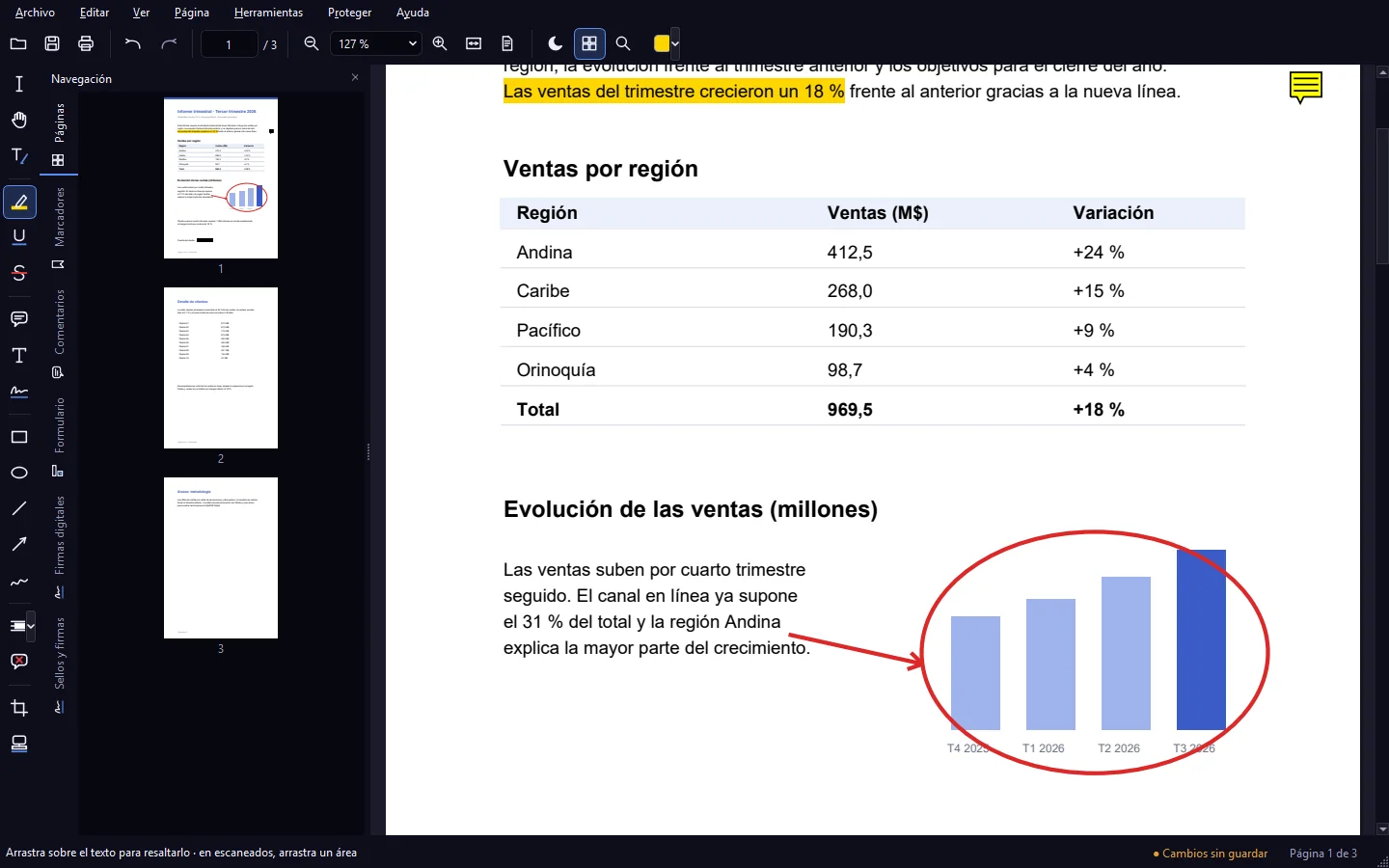Screen dimensions: 1389x868
Task: Pick the text box tool
Action: 19,356
